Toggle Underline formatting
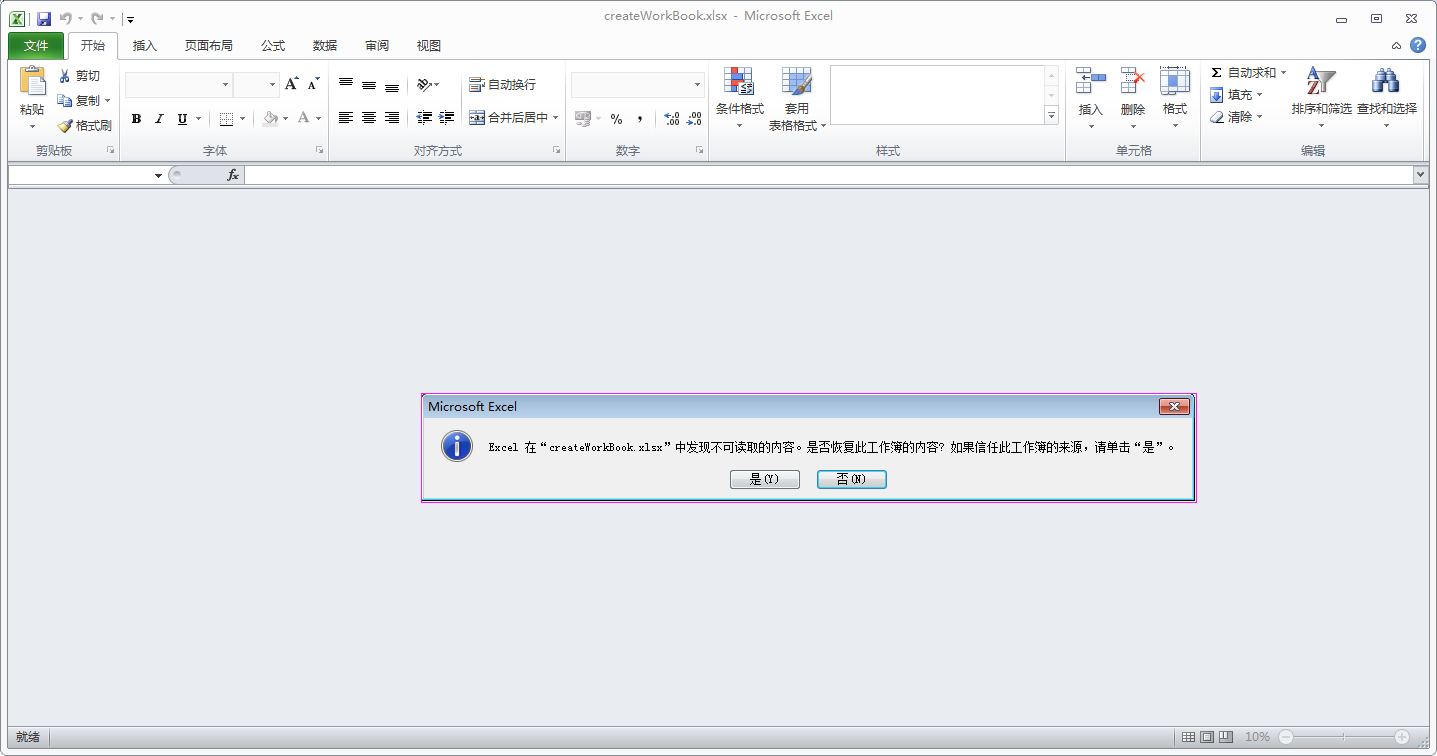This screenshot has height=756, width=1437. click(182, 119)
